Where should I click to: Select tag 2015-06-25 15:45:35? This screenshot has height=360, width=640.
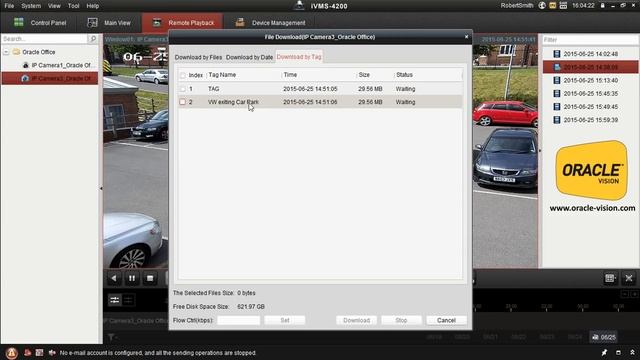pos(590,93)
